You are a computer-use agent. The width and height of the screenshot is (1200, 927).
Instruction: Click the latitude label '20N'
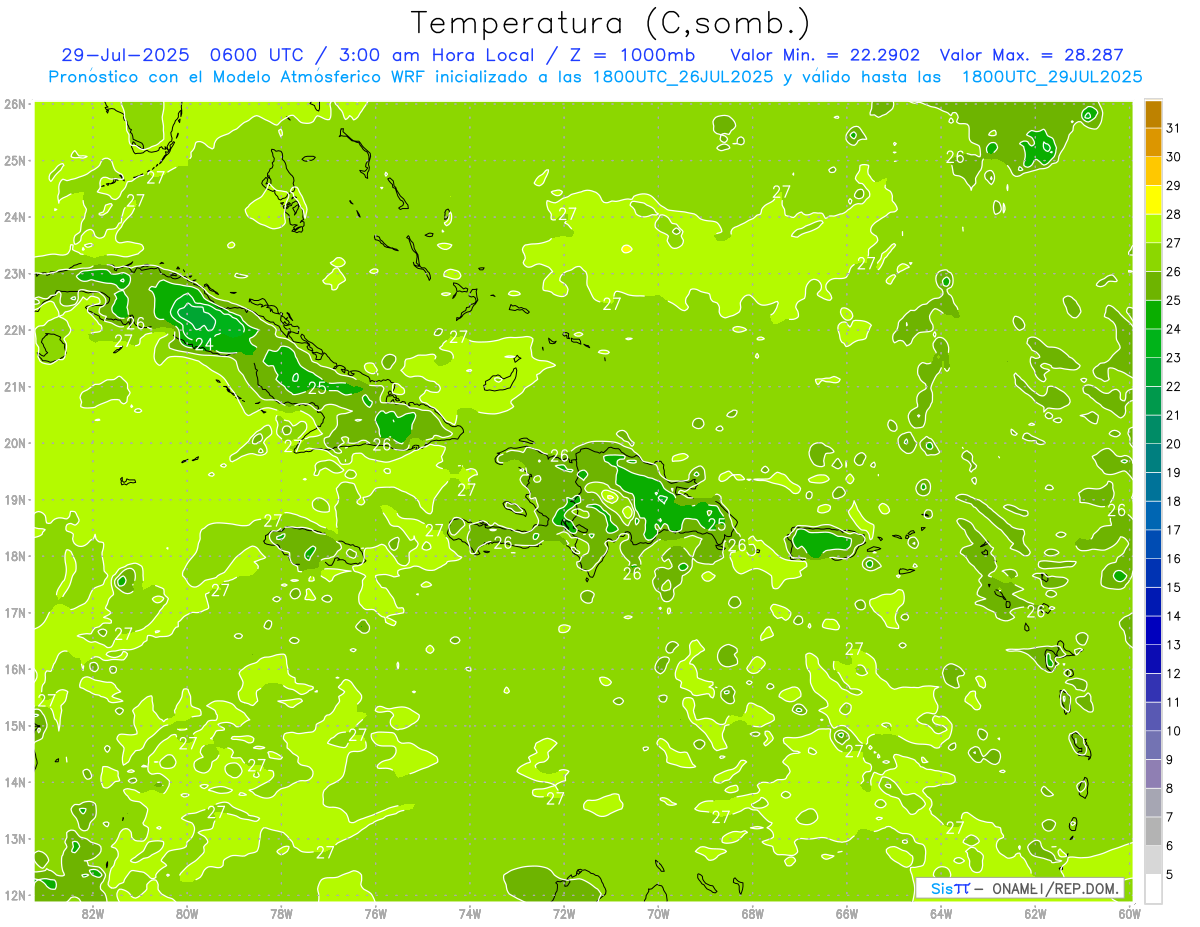click(14, 443)
